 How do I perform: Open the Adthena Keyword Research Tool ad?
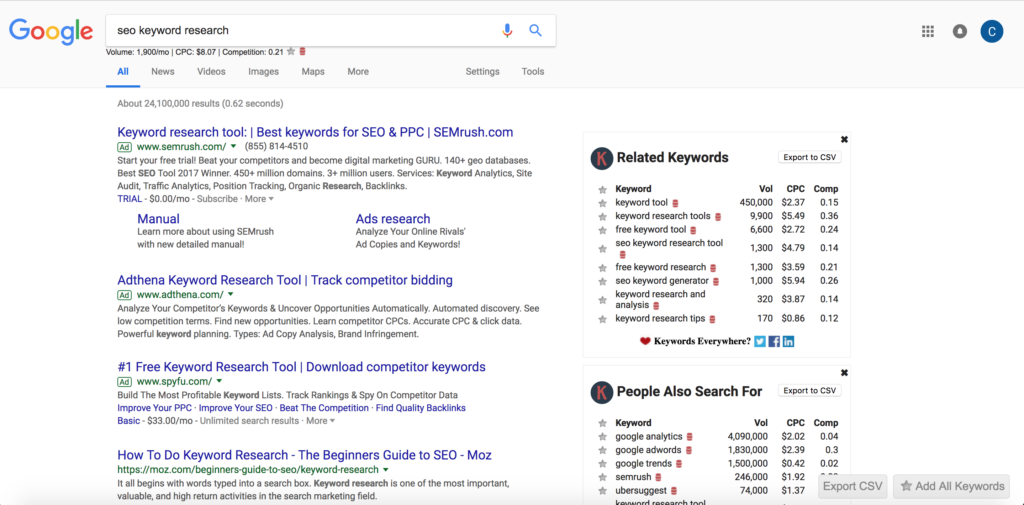285,280
